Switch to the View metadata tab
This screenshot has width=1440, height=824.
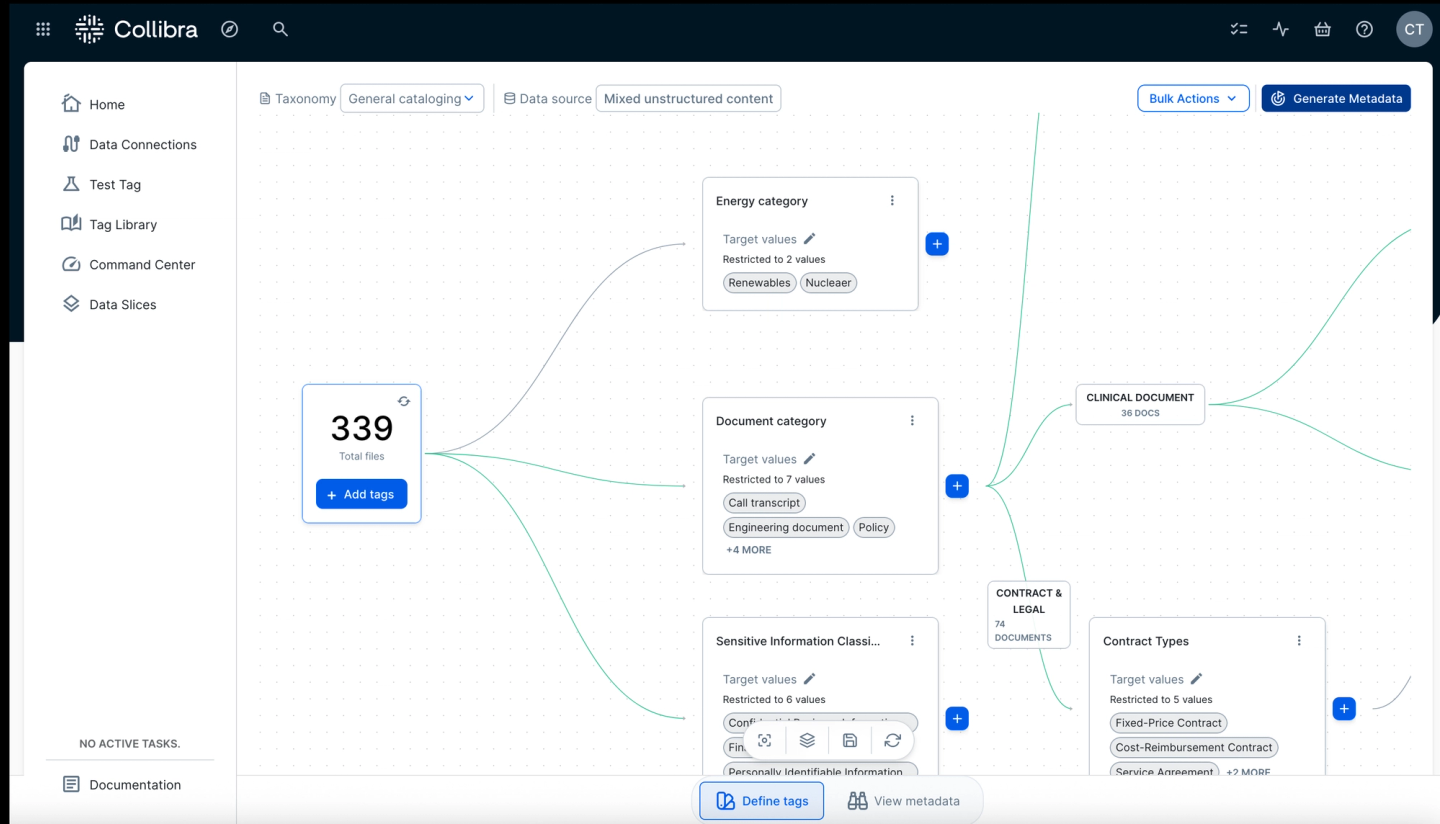point(904,801)
